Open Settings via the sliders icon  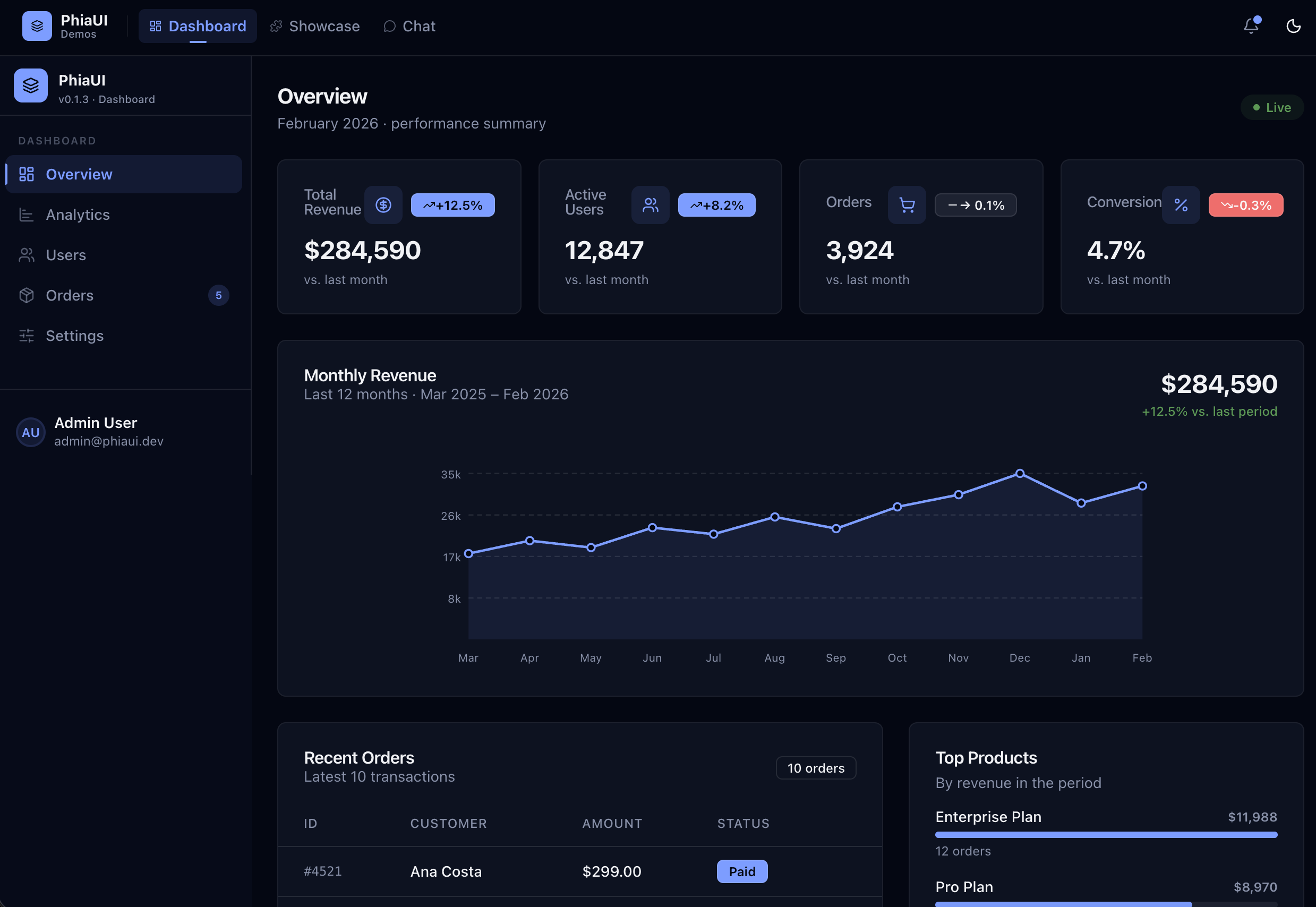26,336
